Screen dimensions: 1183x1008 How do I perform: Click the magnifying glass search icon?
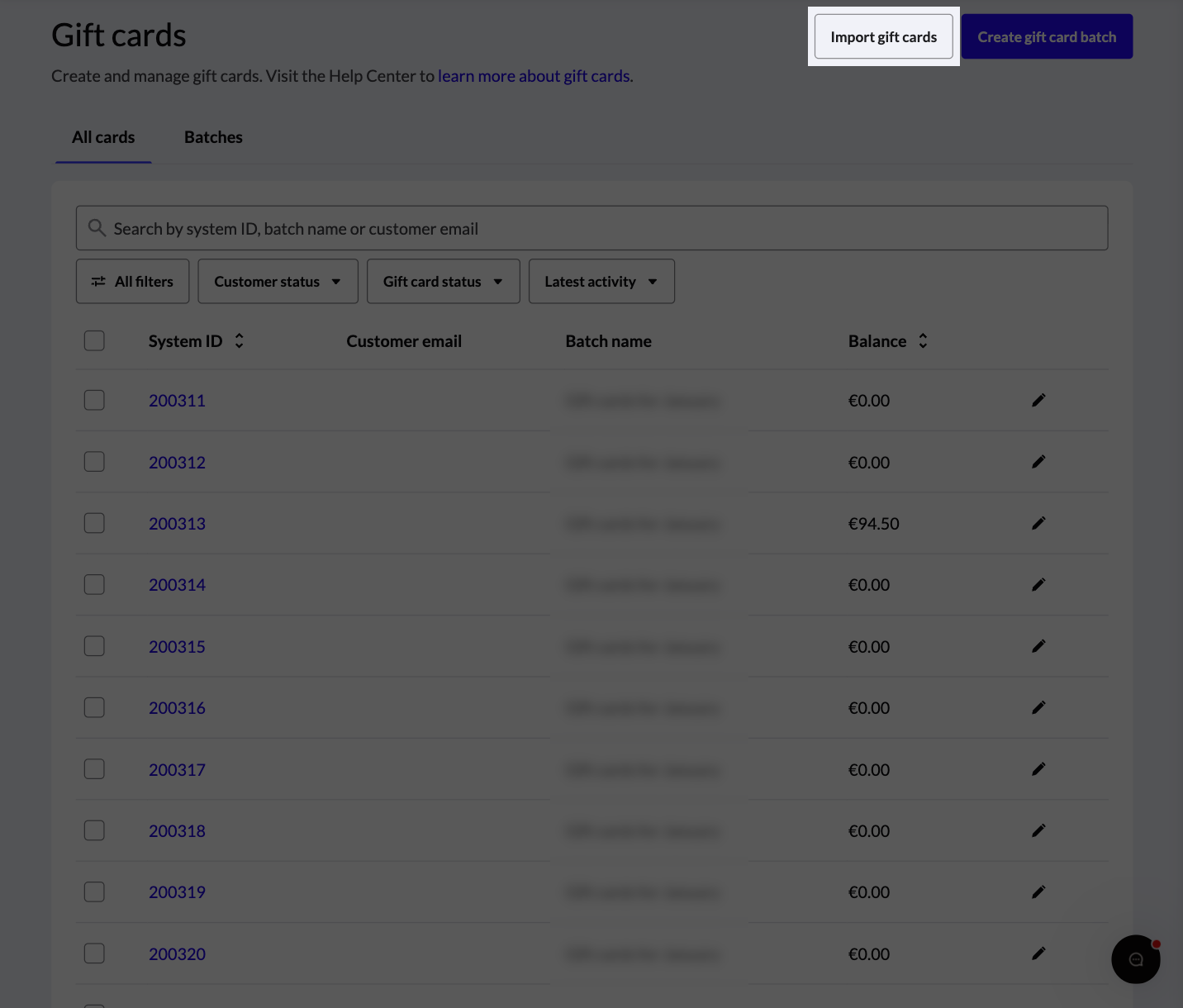[x=97, y=228]
